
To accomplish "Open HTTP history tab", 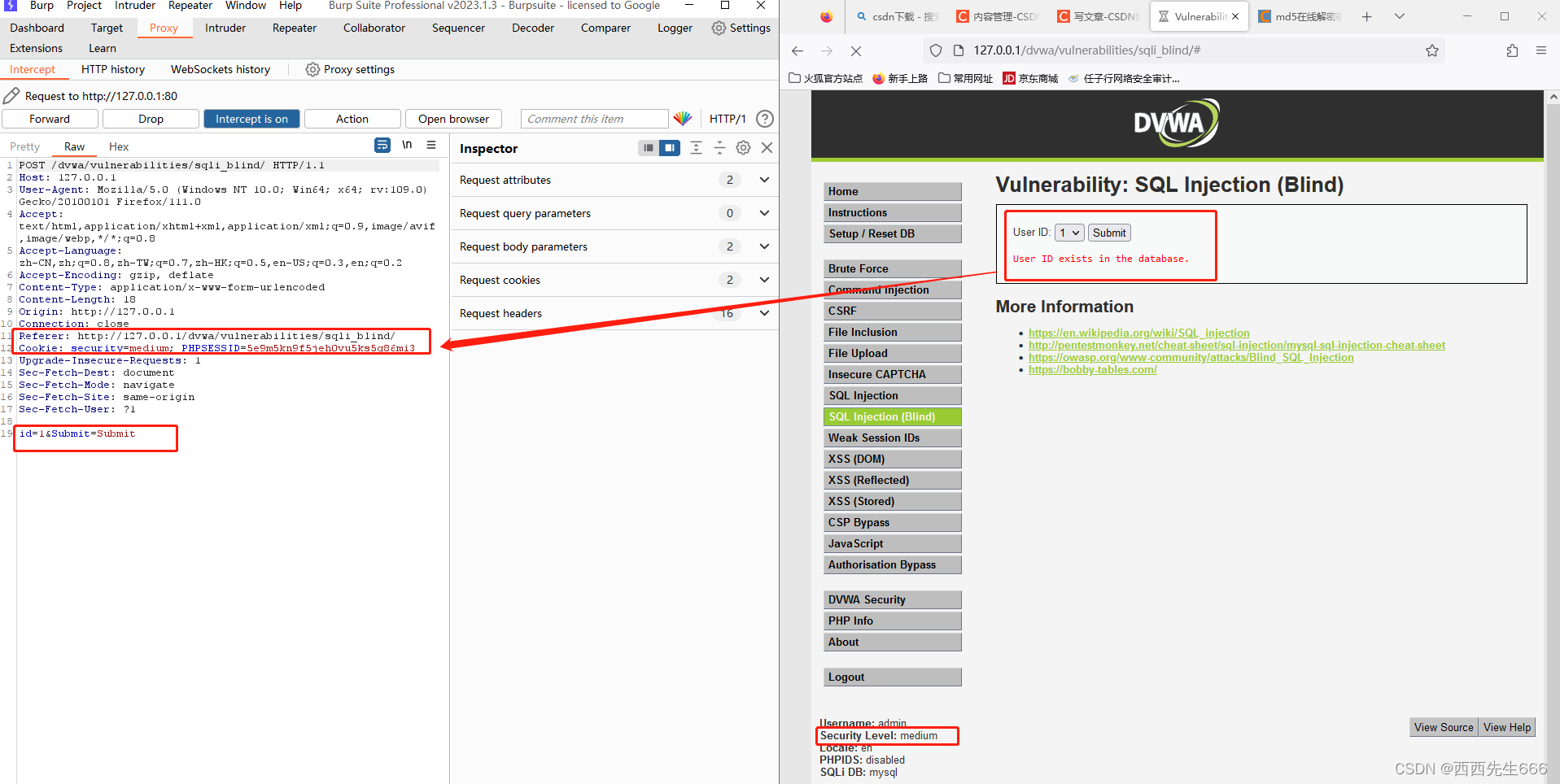I will click(x=113, y=69).
